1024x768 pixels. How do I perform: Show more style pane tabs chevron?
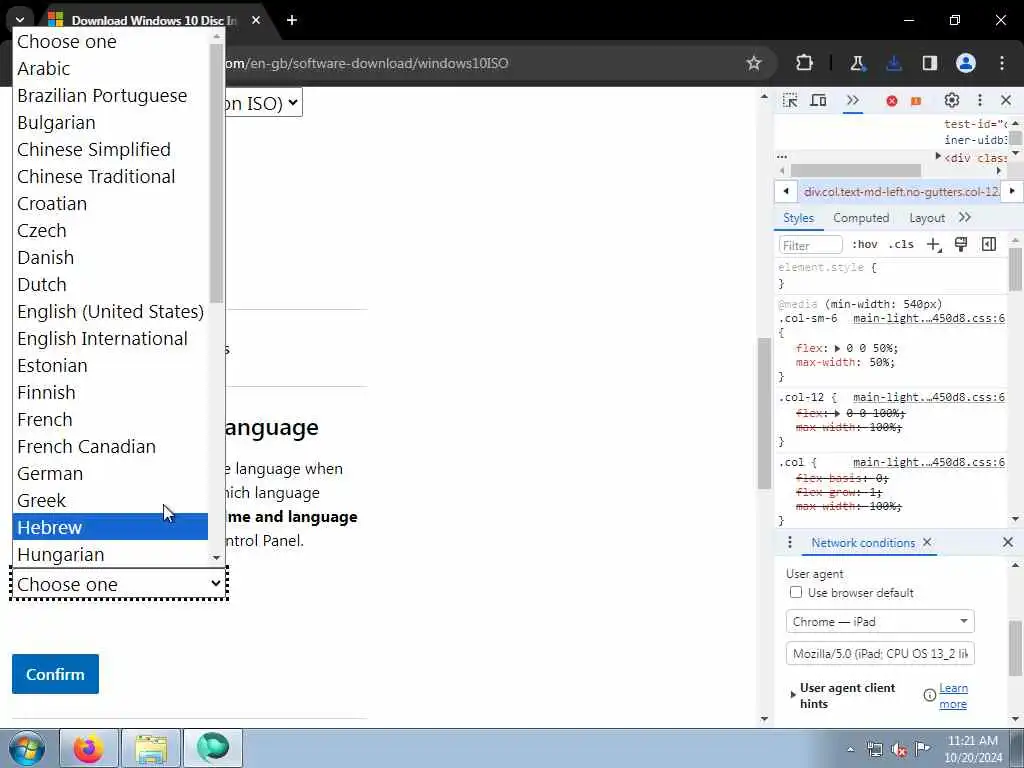tap(965, 217)
